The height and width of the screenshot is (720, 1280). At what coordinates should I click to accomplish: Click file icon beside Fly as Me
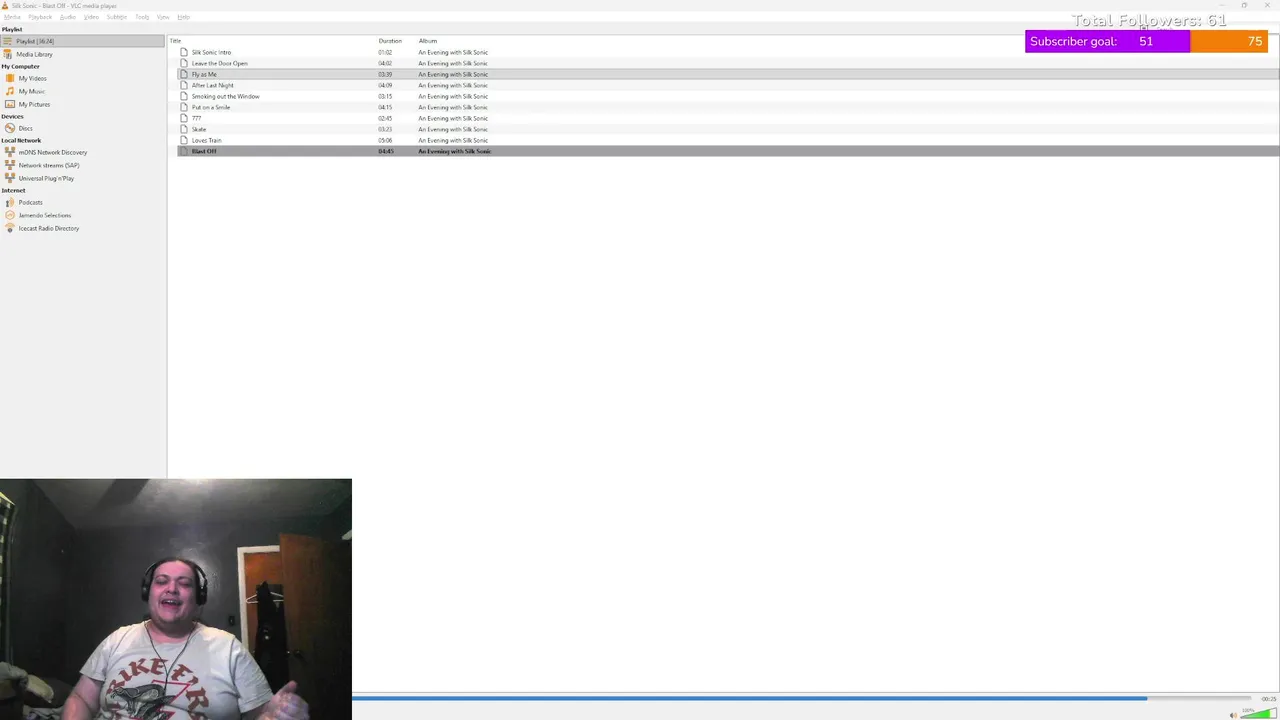point(184,74)
